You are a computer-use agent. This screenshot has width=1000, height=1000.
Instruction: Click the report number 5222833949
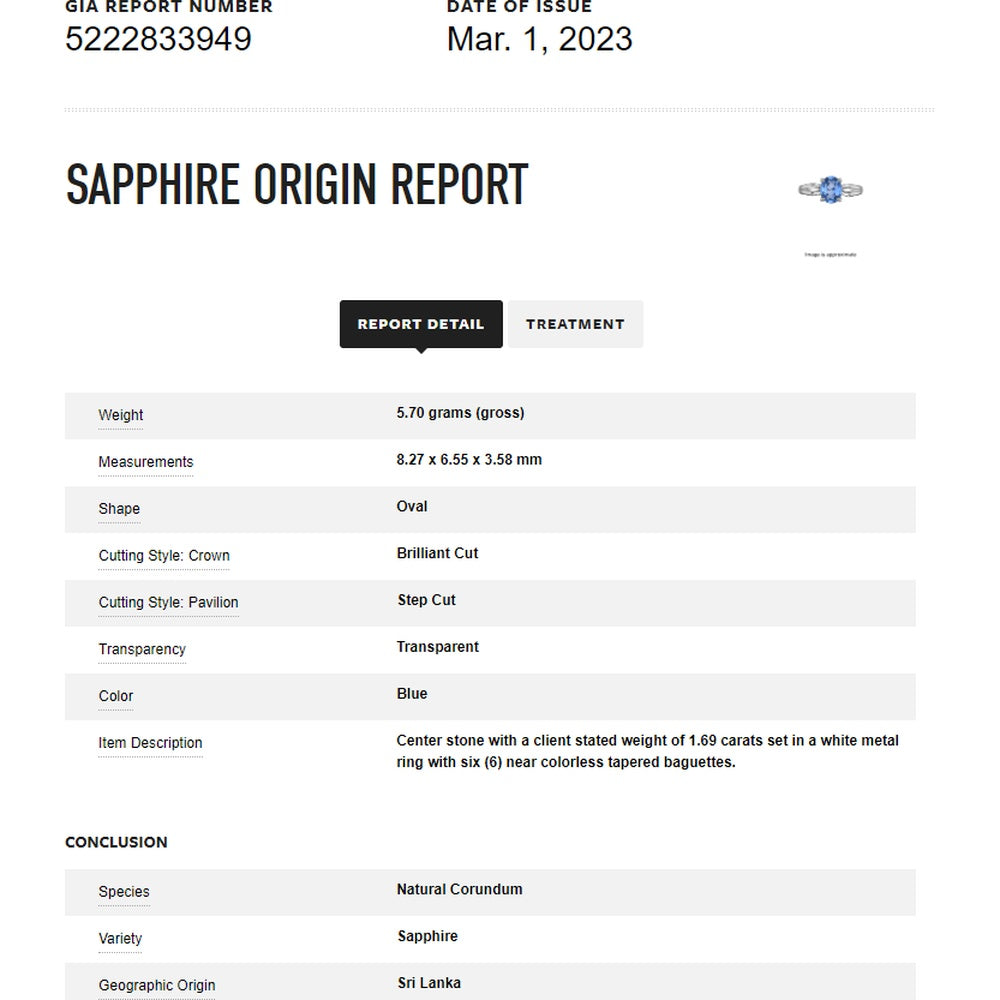tap(158, 39)
